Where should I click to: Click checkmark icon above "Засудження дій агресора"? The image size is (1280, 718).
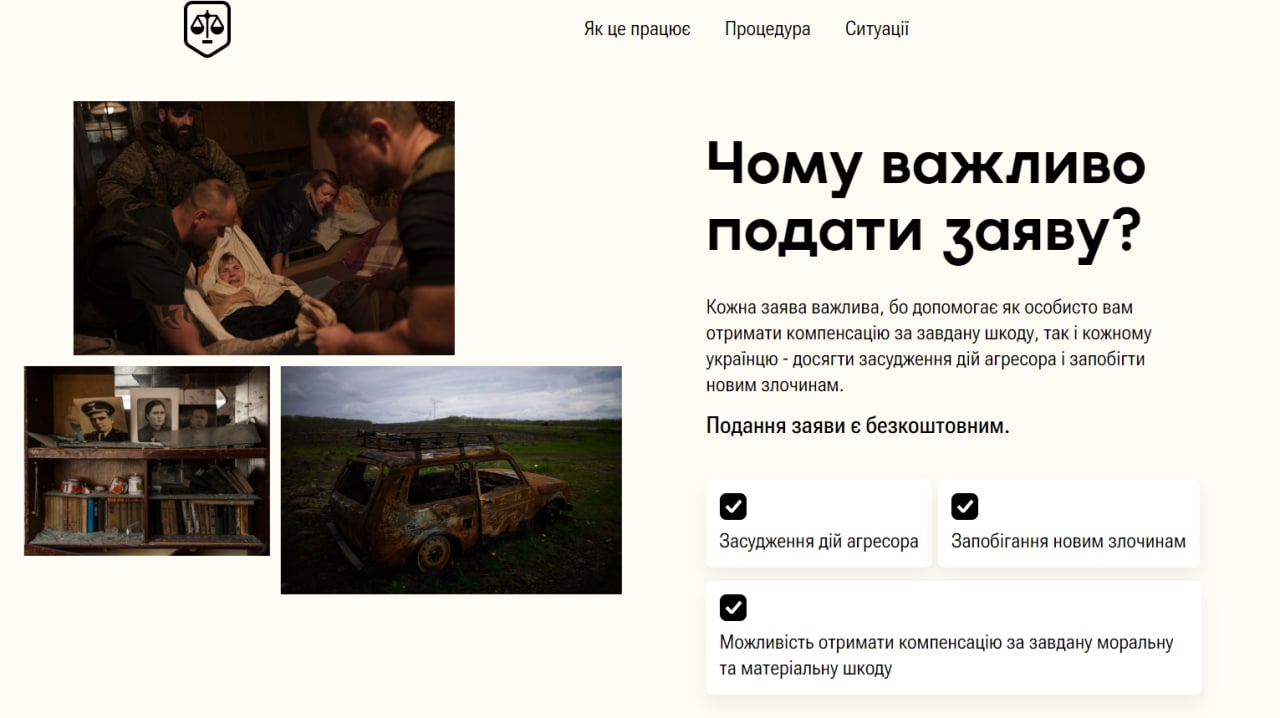pyautogui.click(x=733, y=507)
